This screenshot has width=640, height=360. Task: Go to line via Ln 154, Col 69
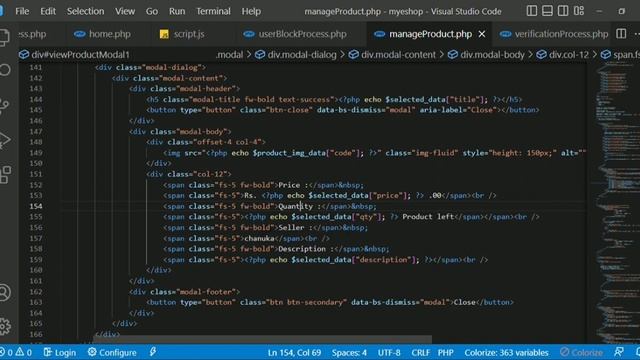pyautogui.click(x=294, y=352)
